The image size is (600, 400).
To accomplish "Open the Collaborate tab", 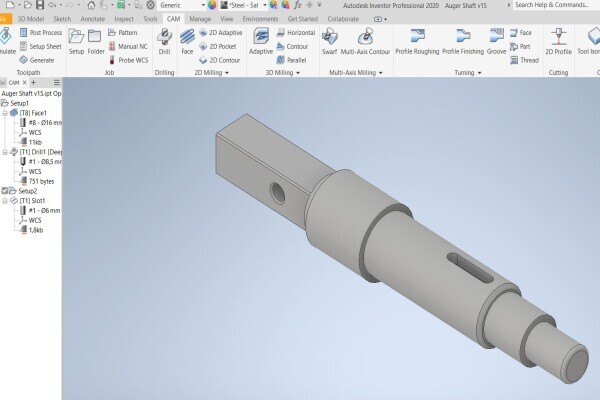I will 343,19.
